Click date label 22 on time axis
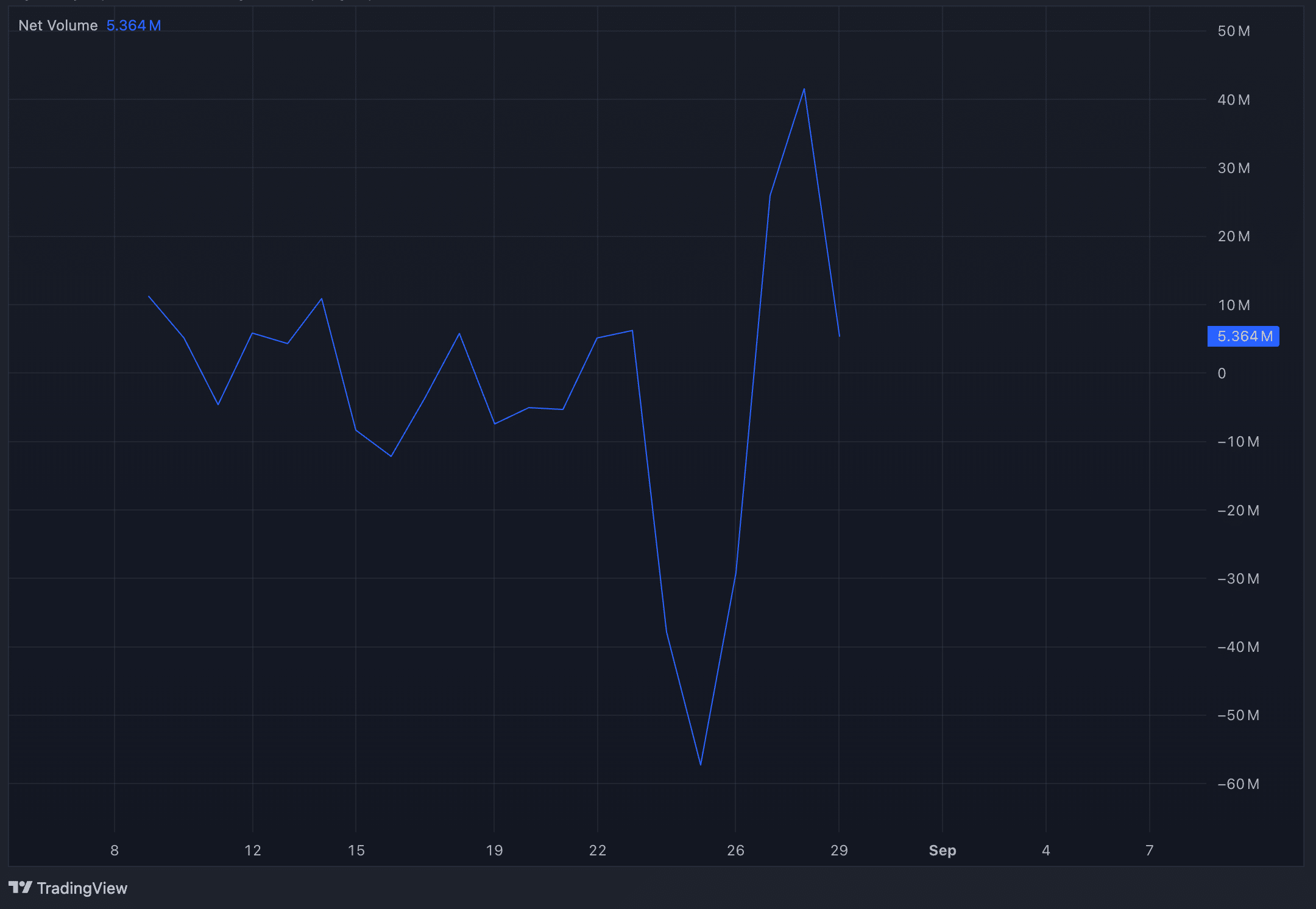The width and height of the screenshot is (1316, 909). point(598,850)
